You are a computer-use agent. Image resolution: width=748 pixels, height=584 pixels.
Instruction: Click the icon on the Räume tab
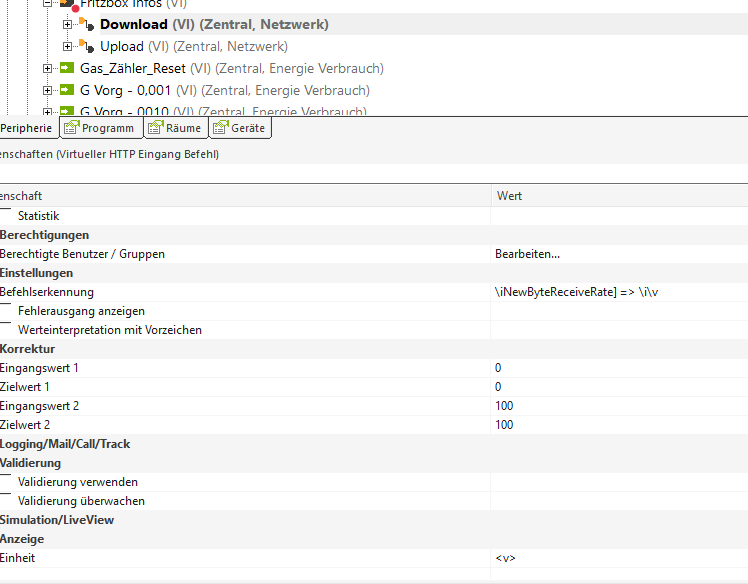(155, 128)
